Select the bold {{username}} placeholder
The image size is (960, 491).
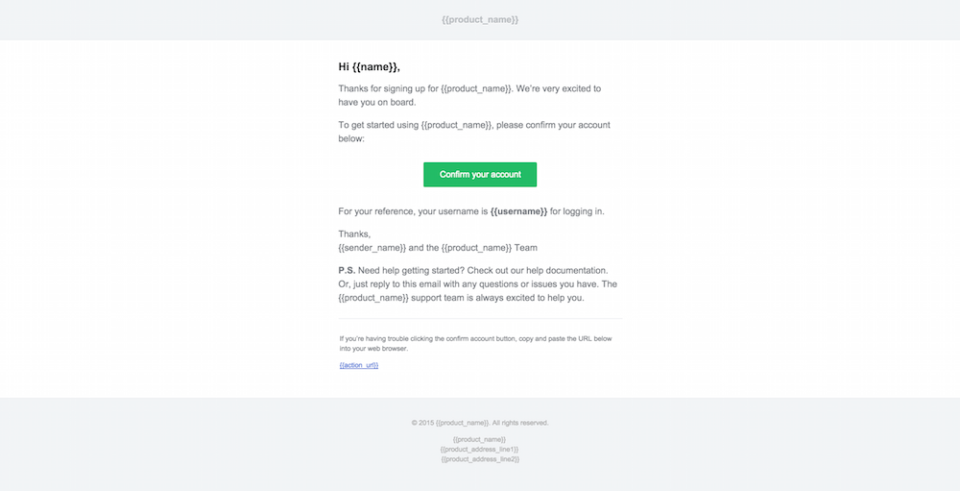coord(518,212)
